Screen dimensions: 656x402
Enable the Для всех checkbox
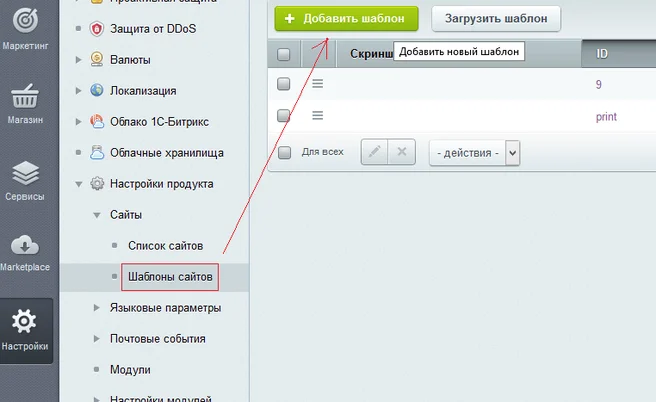coord(284,152)
